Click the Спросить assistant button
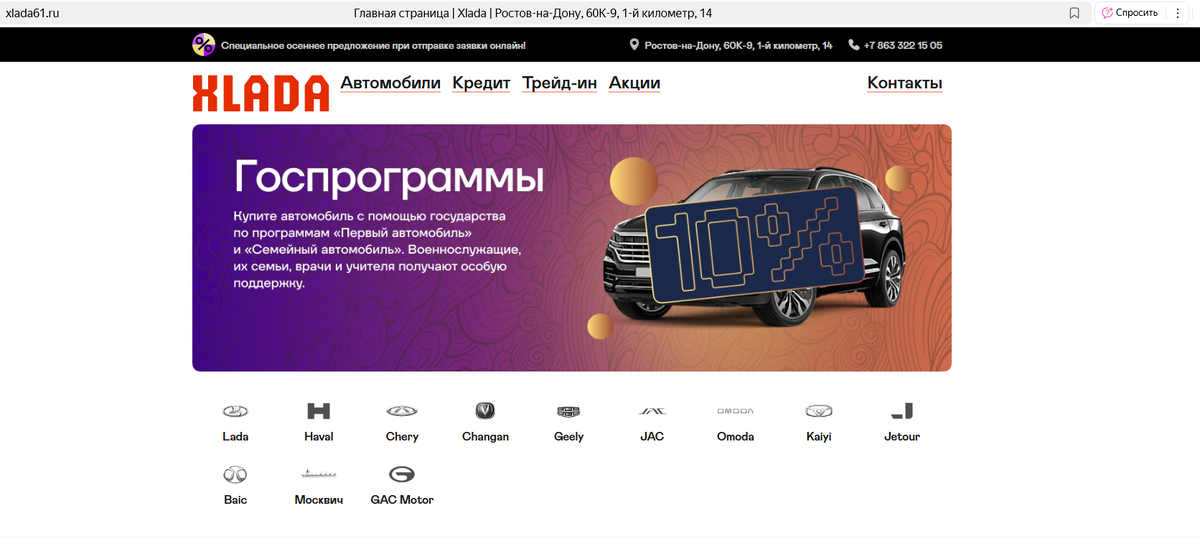1200x549 pixels. click(1131, 13)
